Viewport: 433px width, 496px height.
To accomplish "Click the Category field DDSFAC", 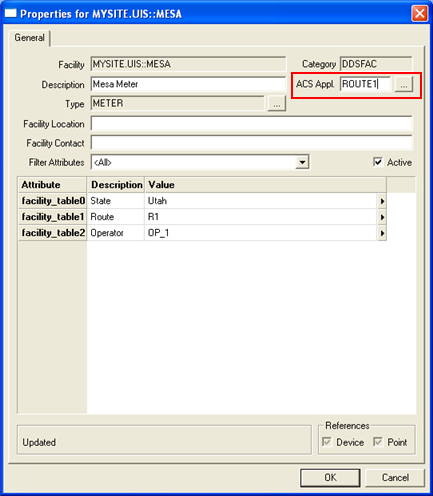I will point(376,64).
